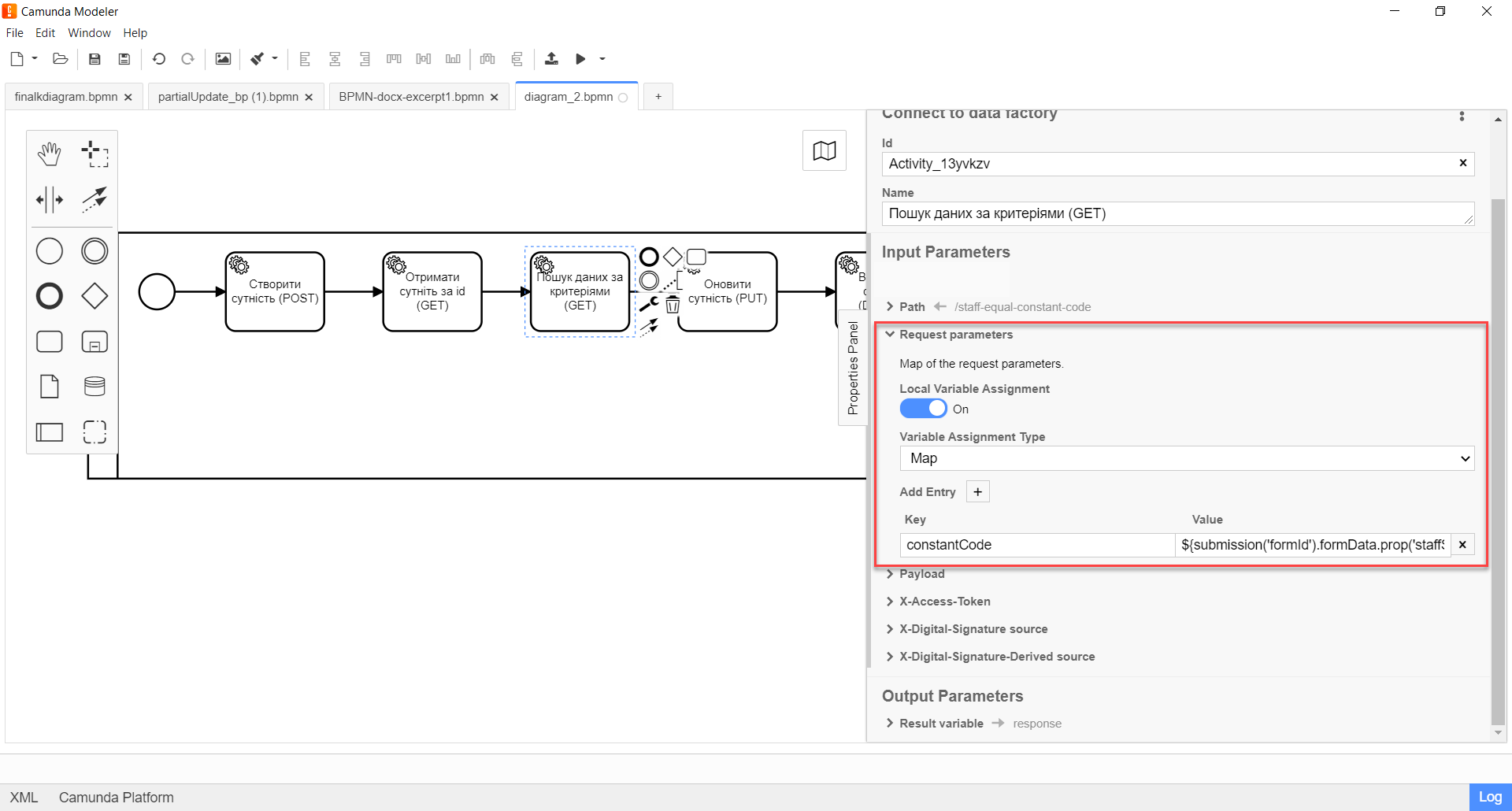This screenshot has width=1512, height=811.
Task: Pick the Space tool in palette
Action: click(50, 200)
